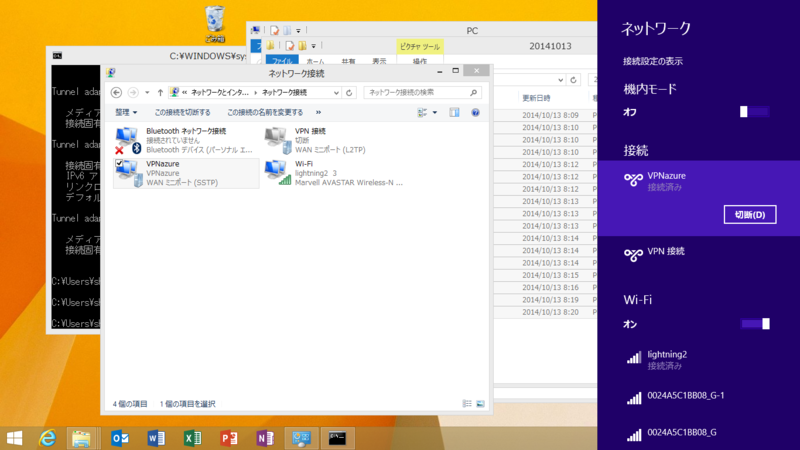Screen dimensions: 800x450
Task: Open Word from the taskbar
Action: pyautogui.click(x=156, y=438)
